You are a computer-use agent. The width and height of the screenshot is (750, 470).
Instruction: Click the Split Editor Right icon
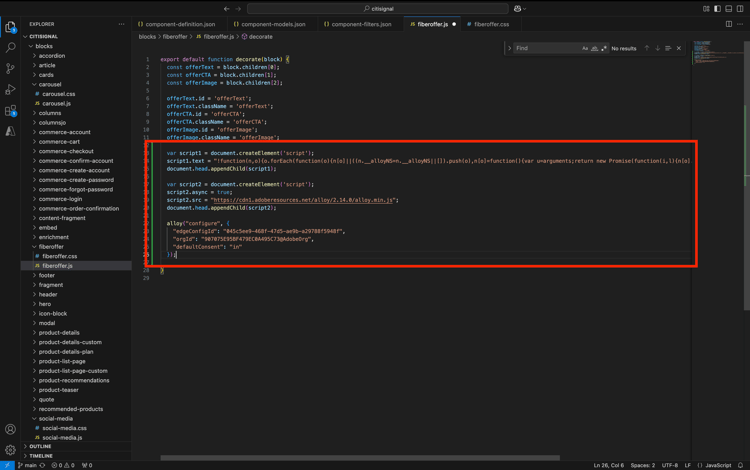point(728,24)
